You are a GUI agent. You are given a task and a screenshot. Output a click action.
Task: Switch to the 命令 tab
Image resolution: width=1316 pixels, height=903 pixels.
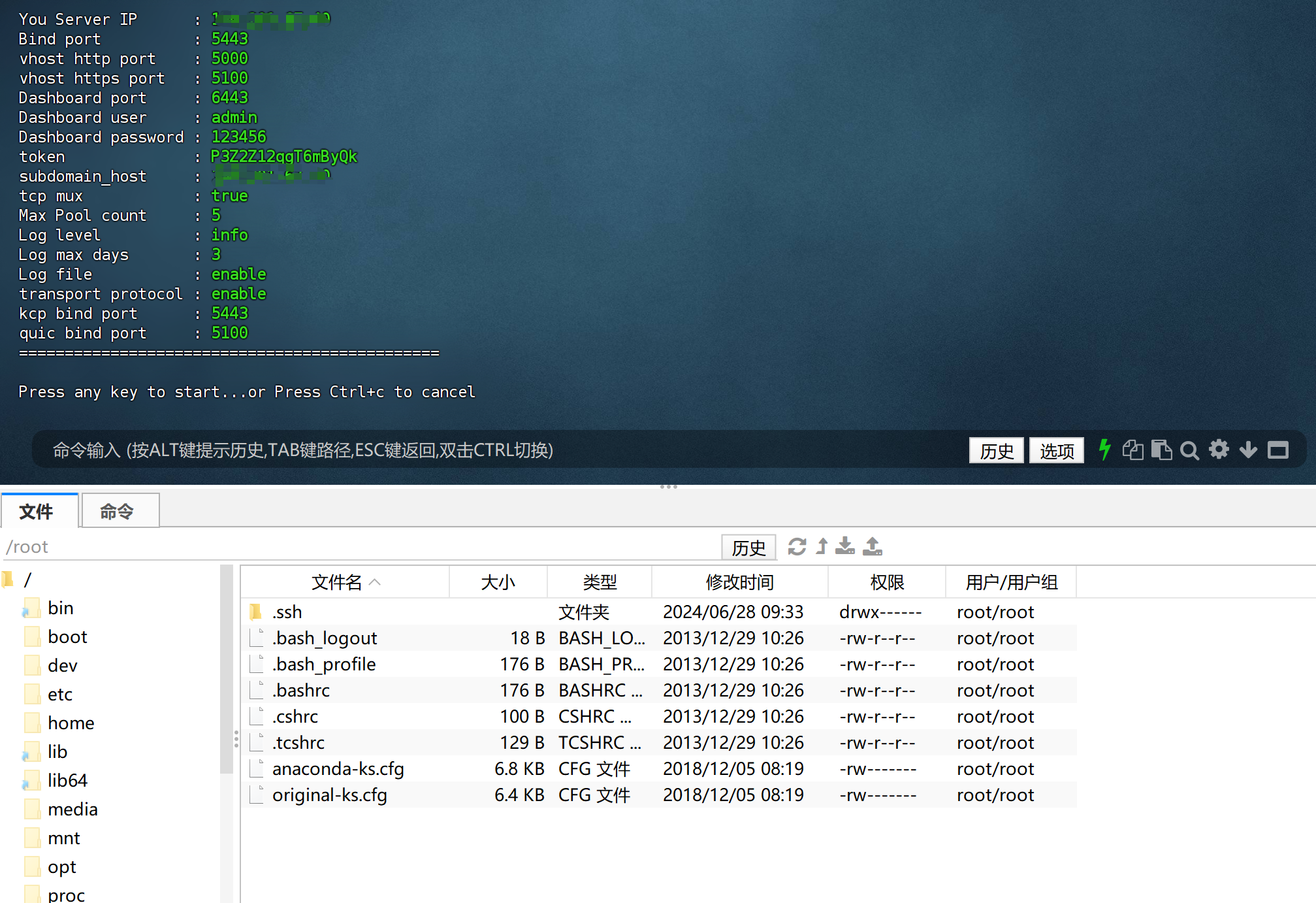click(x=120, y=510)
